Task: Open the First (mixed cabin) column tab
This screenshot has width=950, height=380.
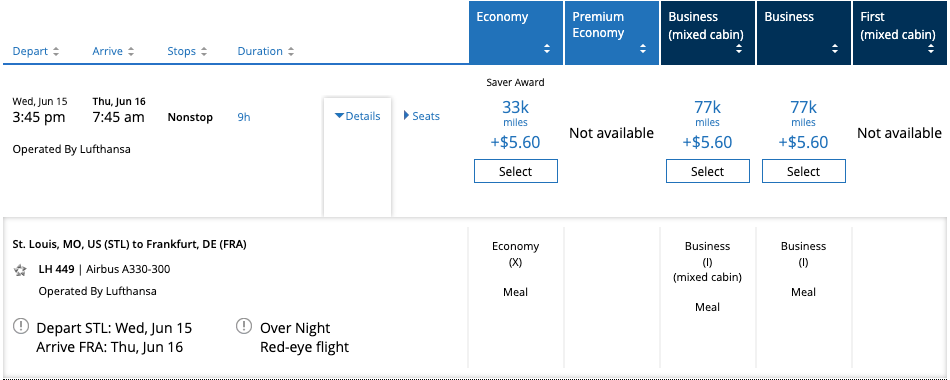Action: [901, 33]
